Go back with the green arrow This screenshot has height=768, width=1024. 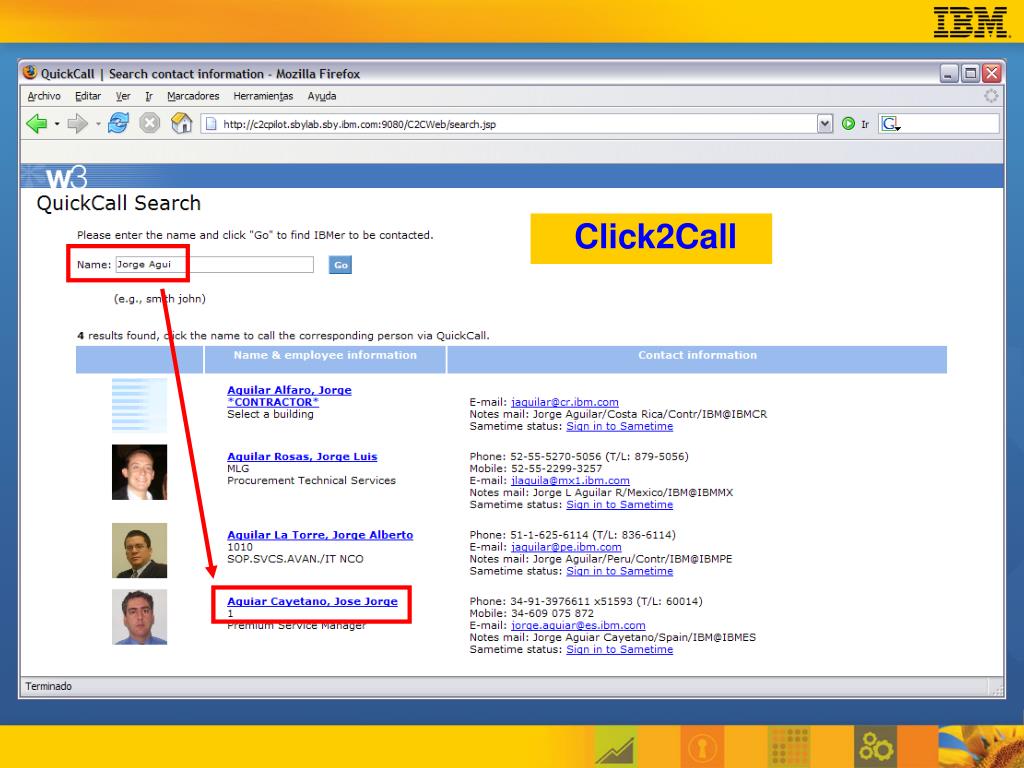[37, 123]
